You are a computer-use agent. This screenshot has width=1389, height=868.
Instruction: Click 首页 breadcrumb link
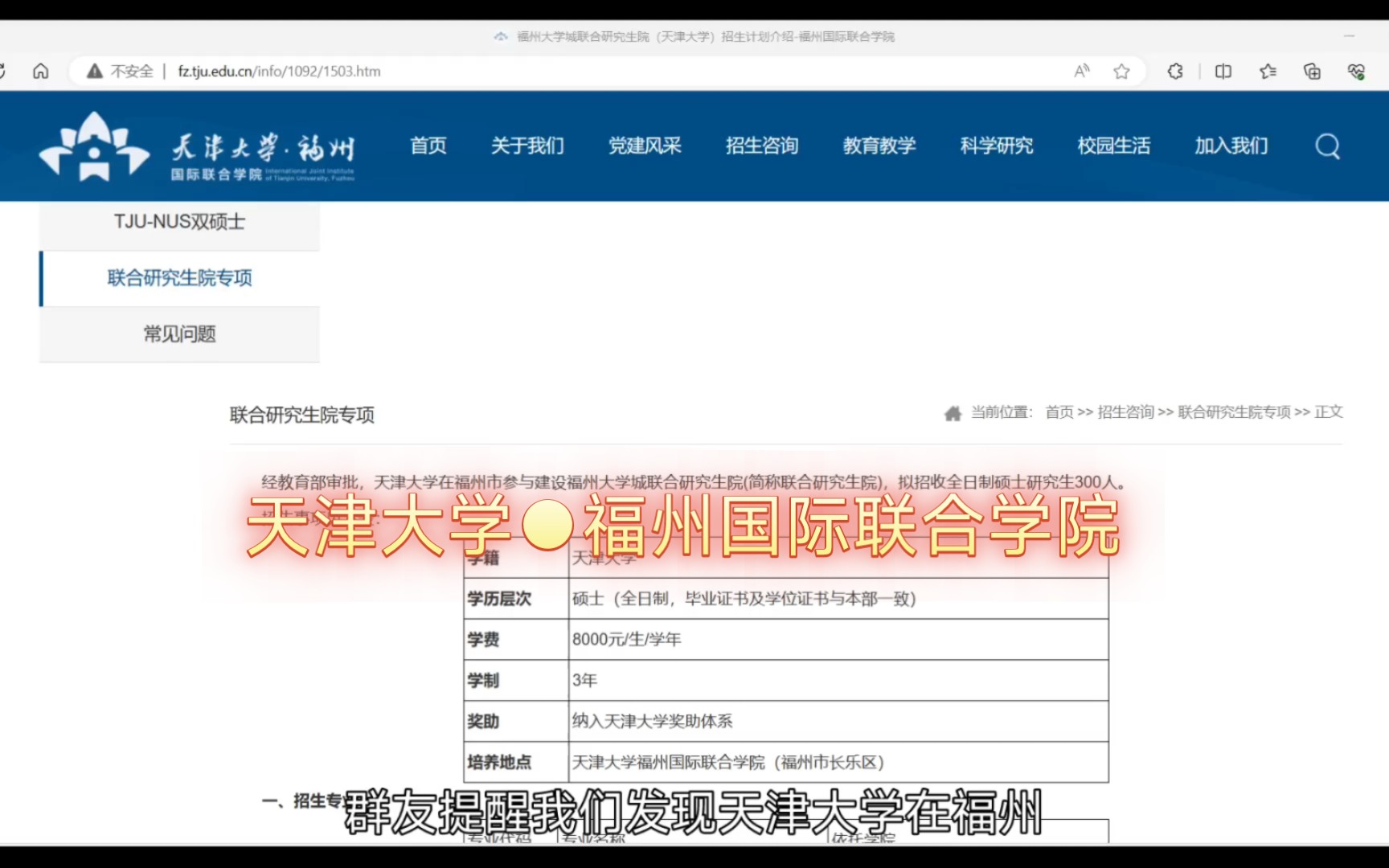coord(1059,412)
